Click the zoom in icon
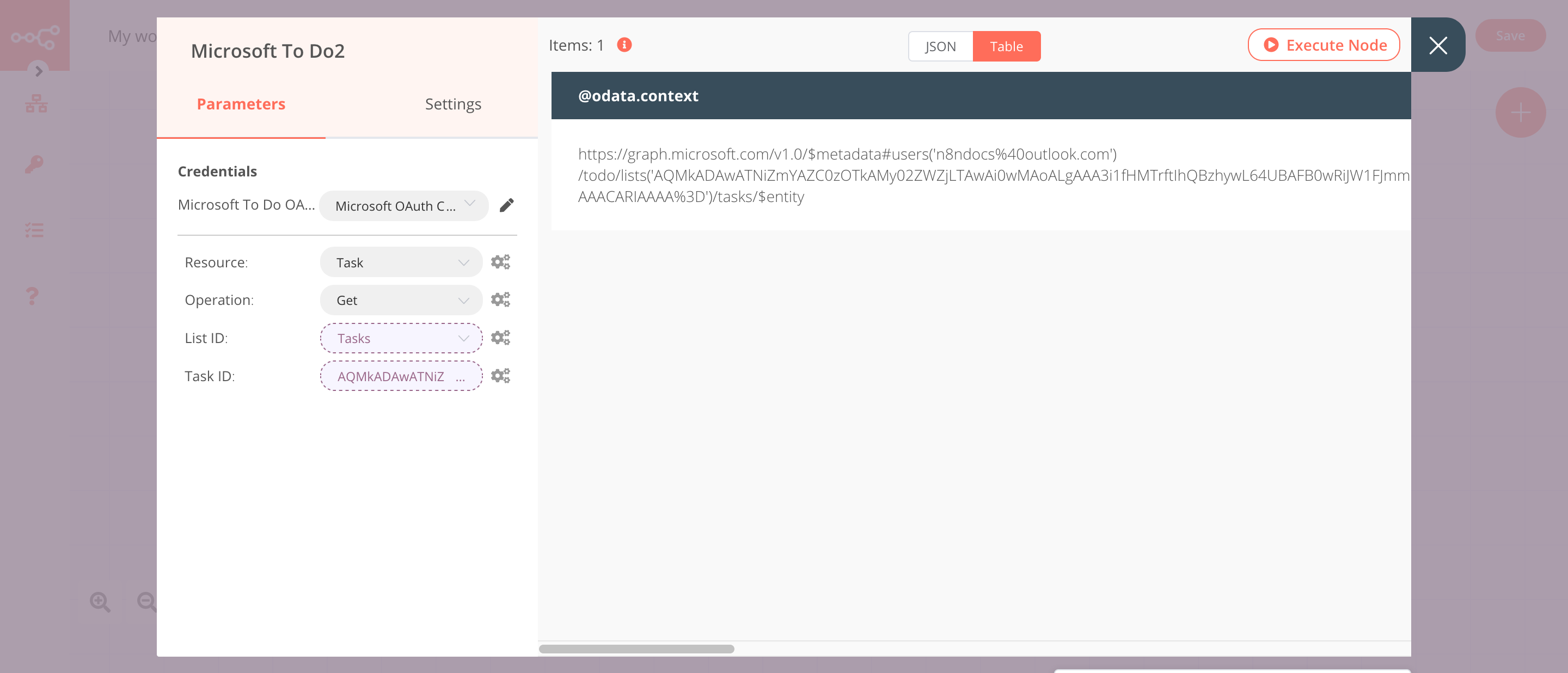Image resolution: width=1568 pixels, height=673 pixels. point(100,602)
